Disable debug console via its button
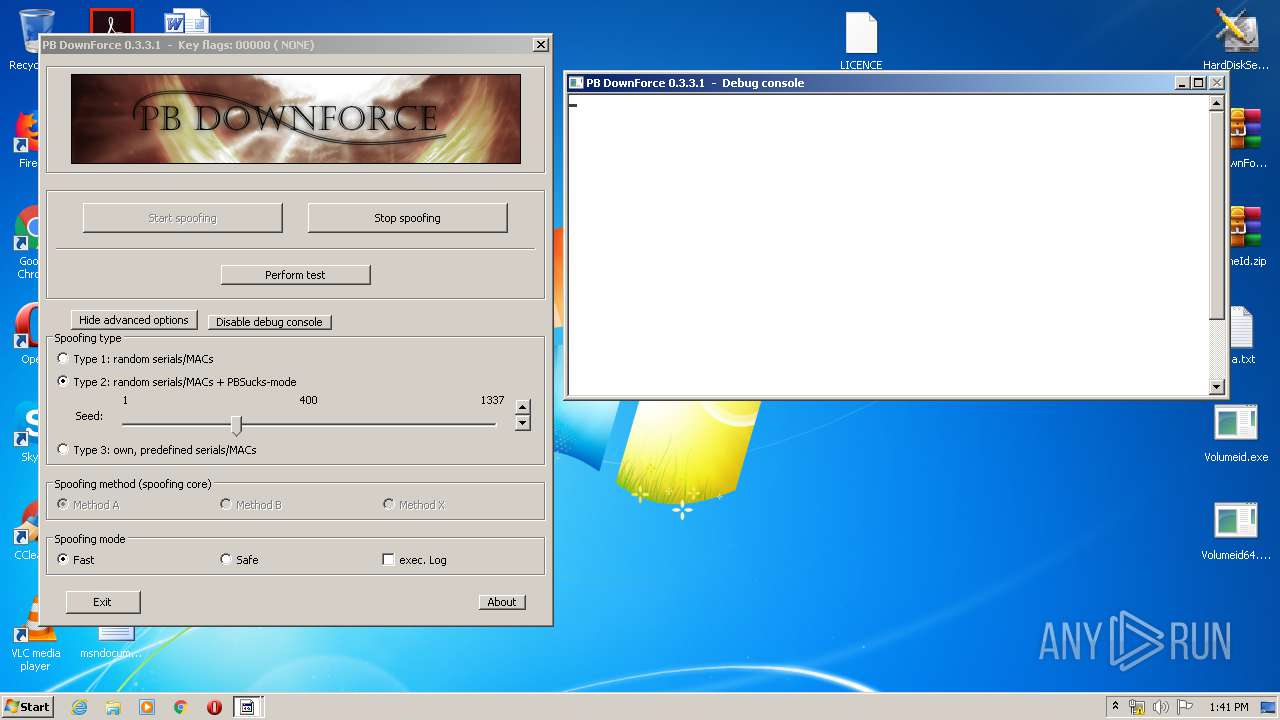 269,322
